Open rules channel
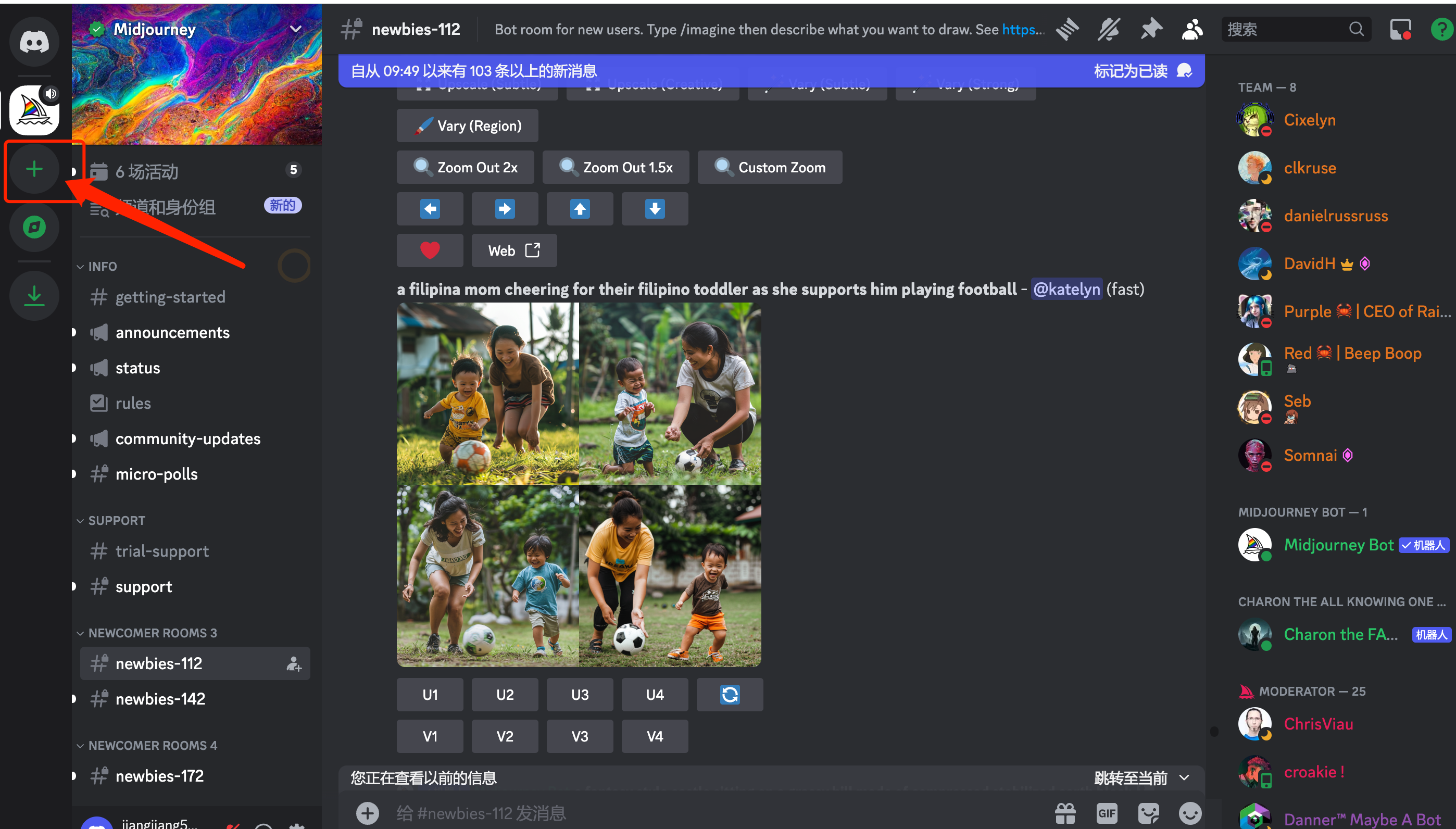Screen dimensions: 1456x829 point(195,403)
